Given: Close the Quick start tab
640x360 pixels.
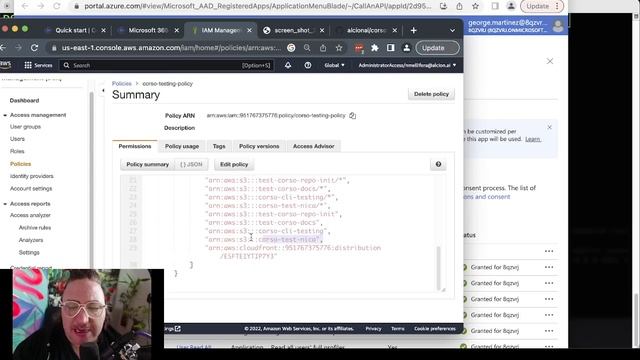Looking at the screenshot, I should 103,30.
